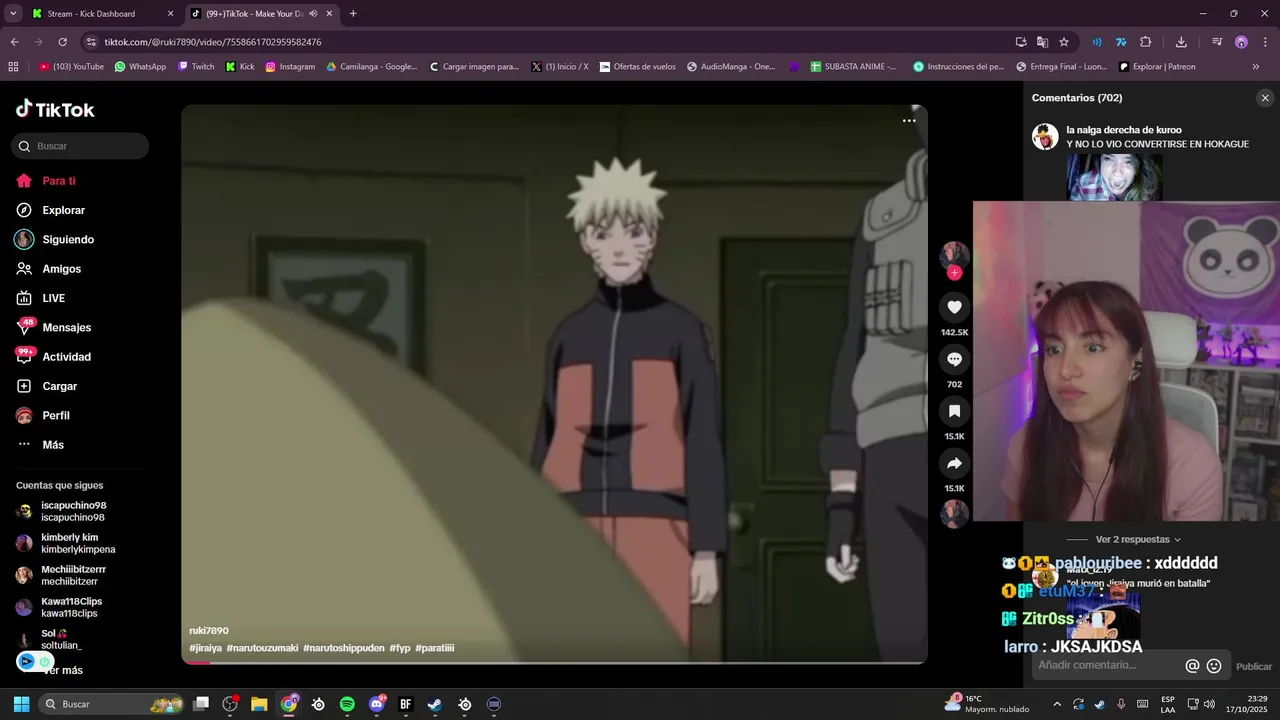
Task: Open commenter avatar la nalga derecha de kuroo
Action: [1045, 137]
